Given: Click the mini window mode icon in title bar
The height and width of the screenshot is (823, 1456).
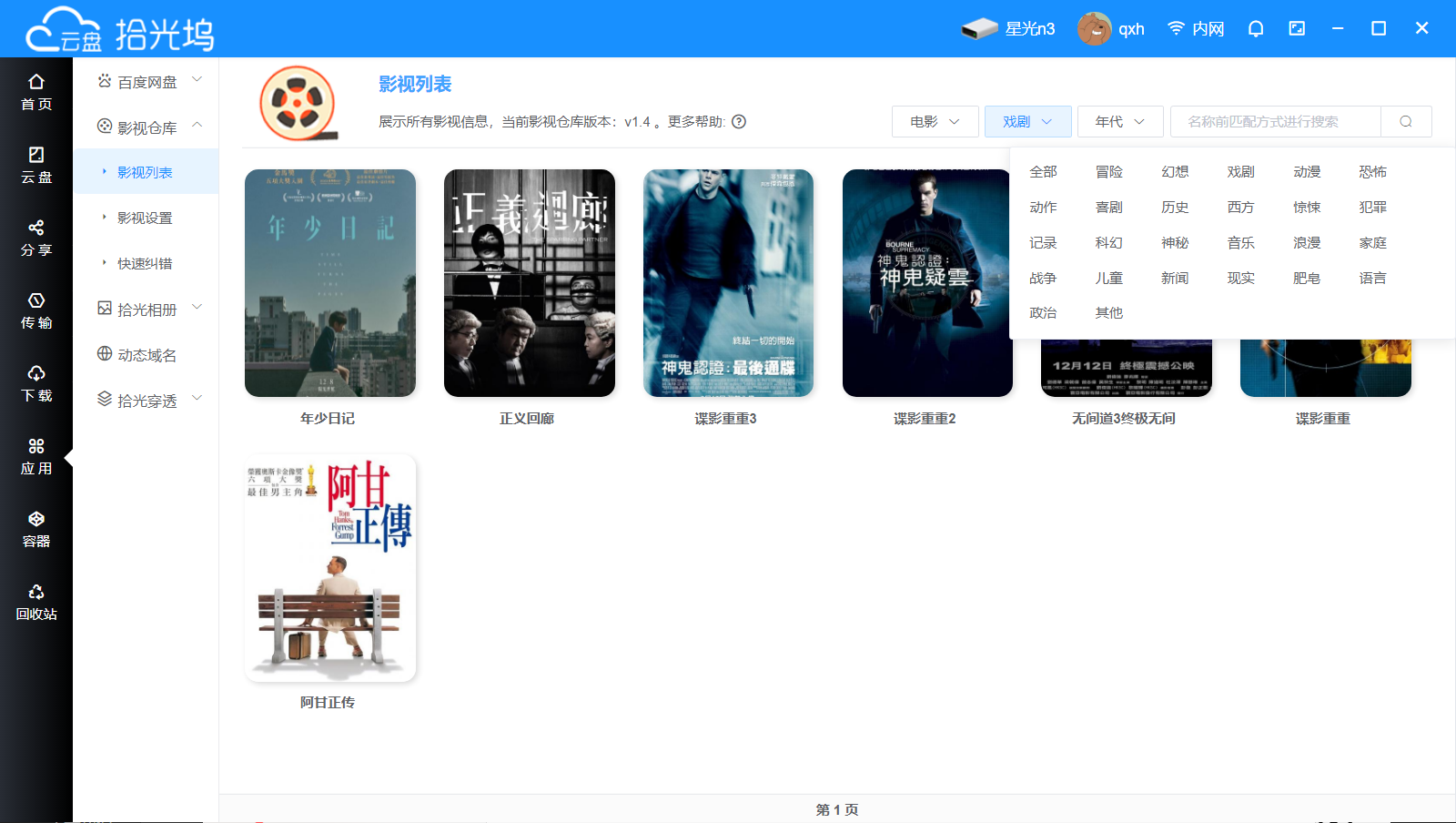Looking at the screenshot, I should click(x=1297, y=28).
